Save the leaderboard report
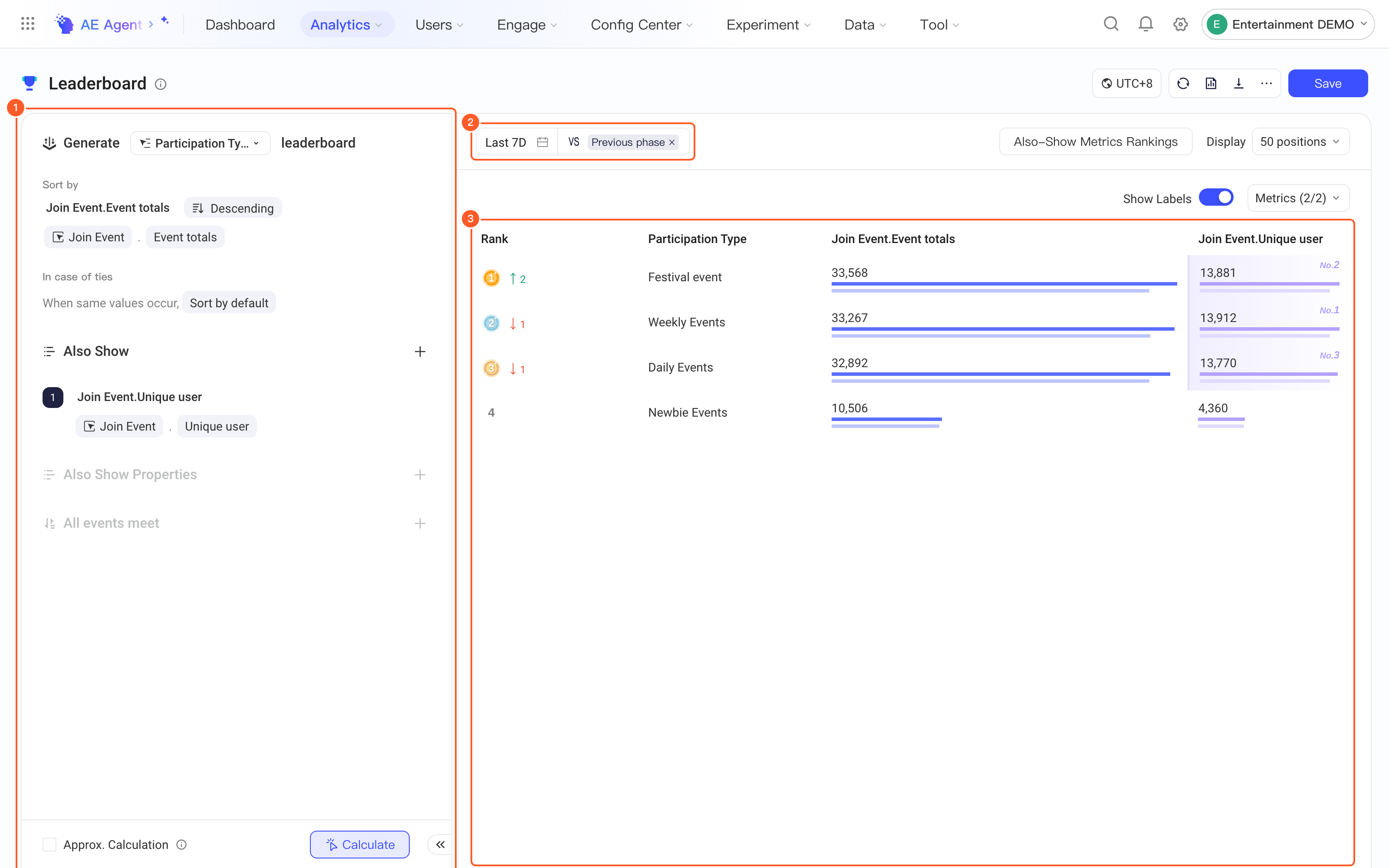The height and width of the screenshot is (868, 1389). click(x=1328, y=83)
